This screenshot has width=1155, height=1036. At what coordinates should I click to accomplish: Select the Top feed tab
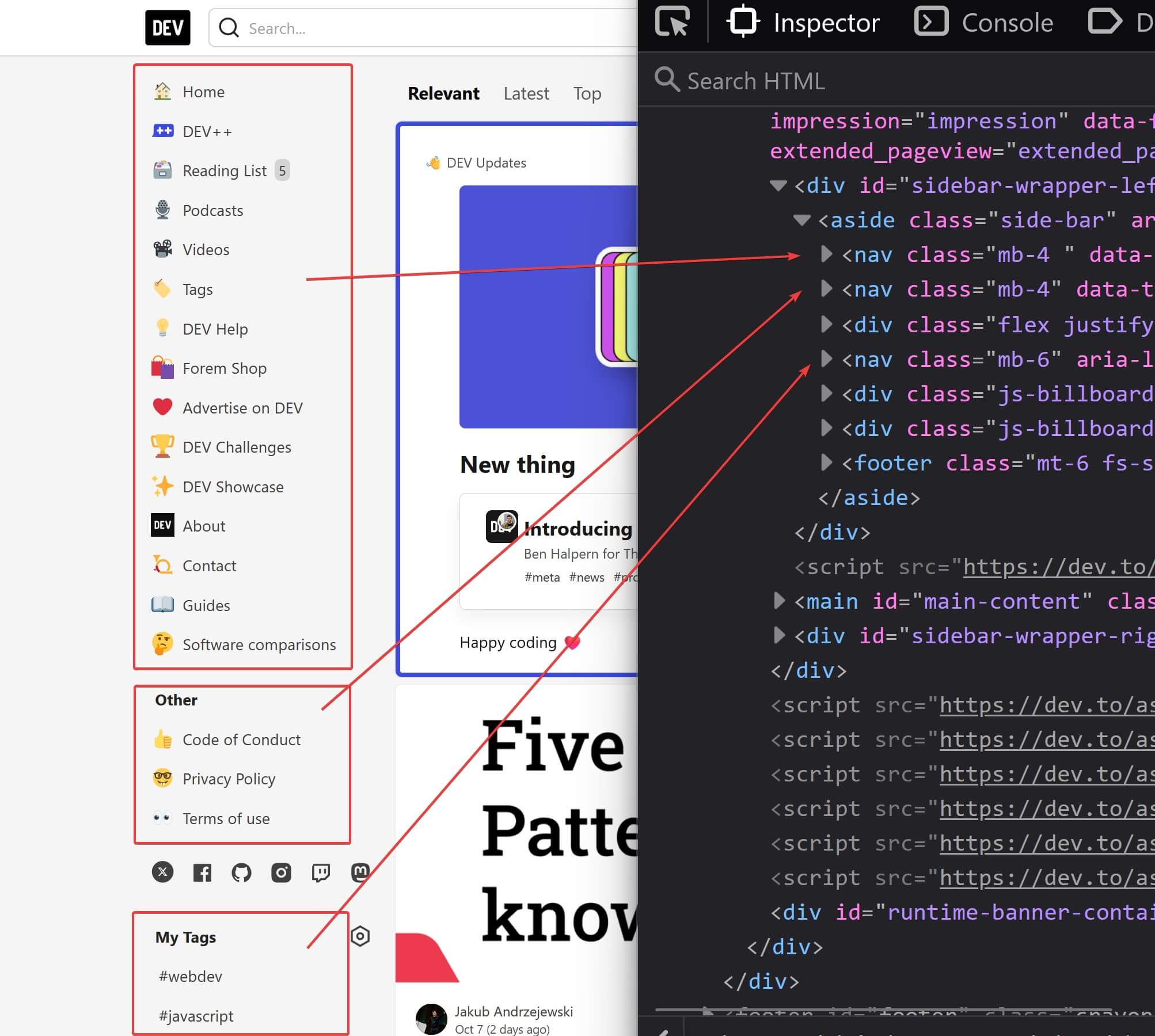tap(587, 93)
